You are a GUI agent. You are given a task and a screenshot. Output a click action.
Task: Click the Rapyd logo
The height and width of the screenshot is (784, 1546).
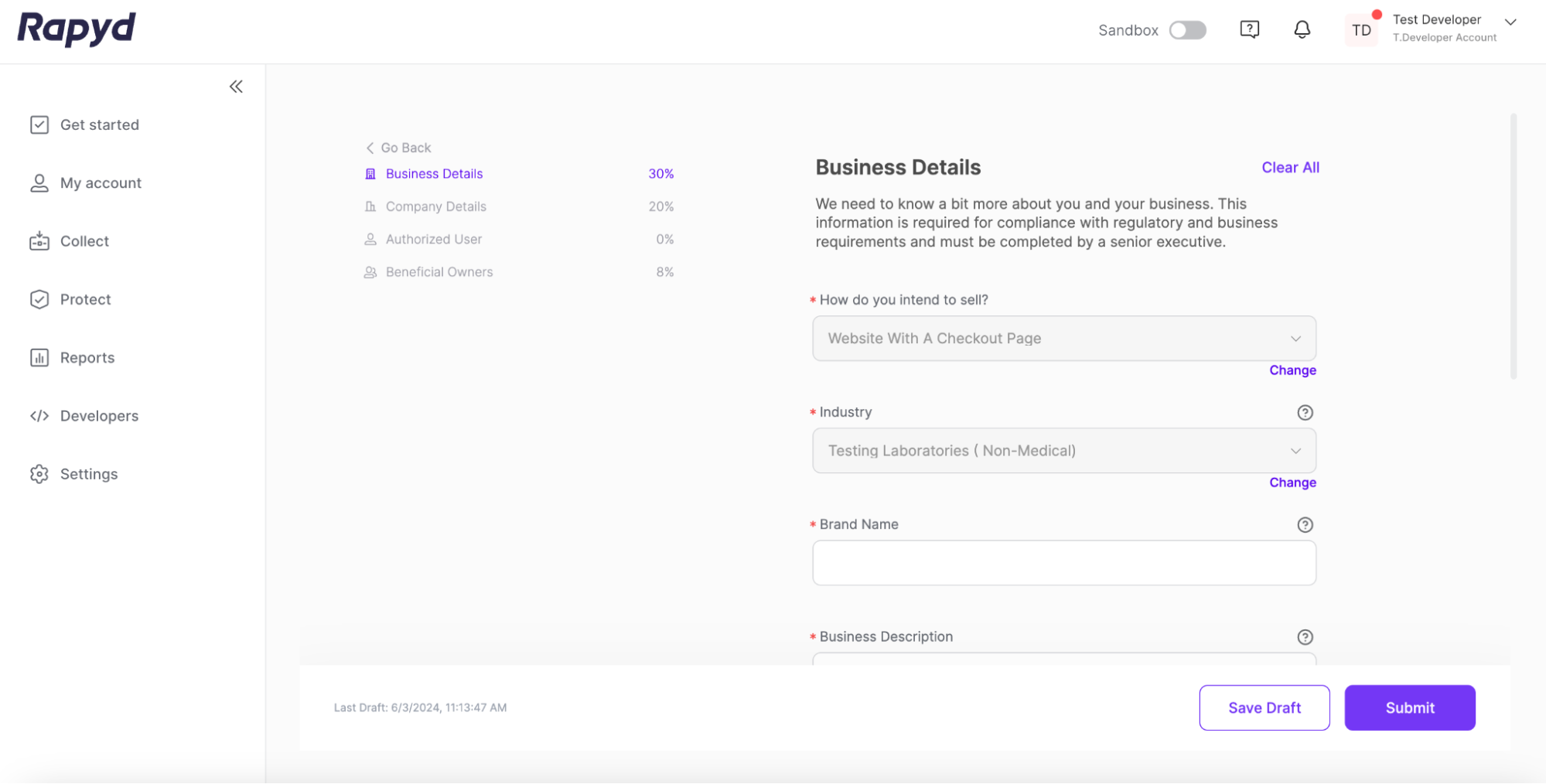click(77, 29)
